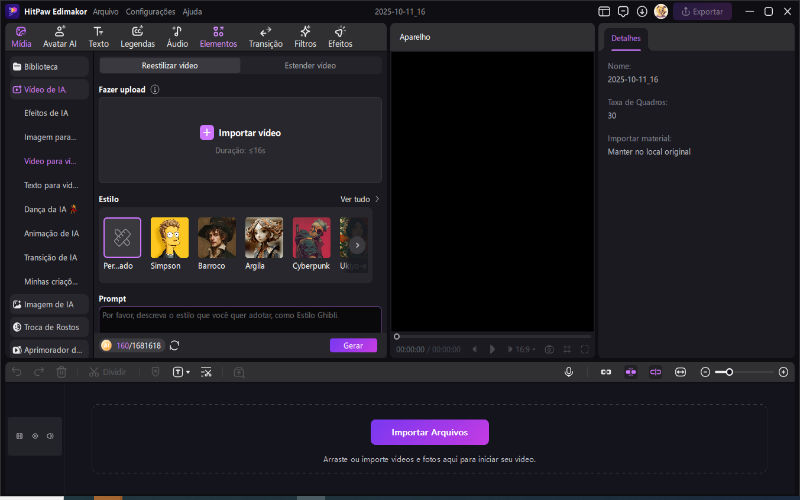The image size is (800, 500).
Task: Click the zoom out minus icon in timeline
Action: tap(705, 372)
